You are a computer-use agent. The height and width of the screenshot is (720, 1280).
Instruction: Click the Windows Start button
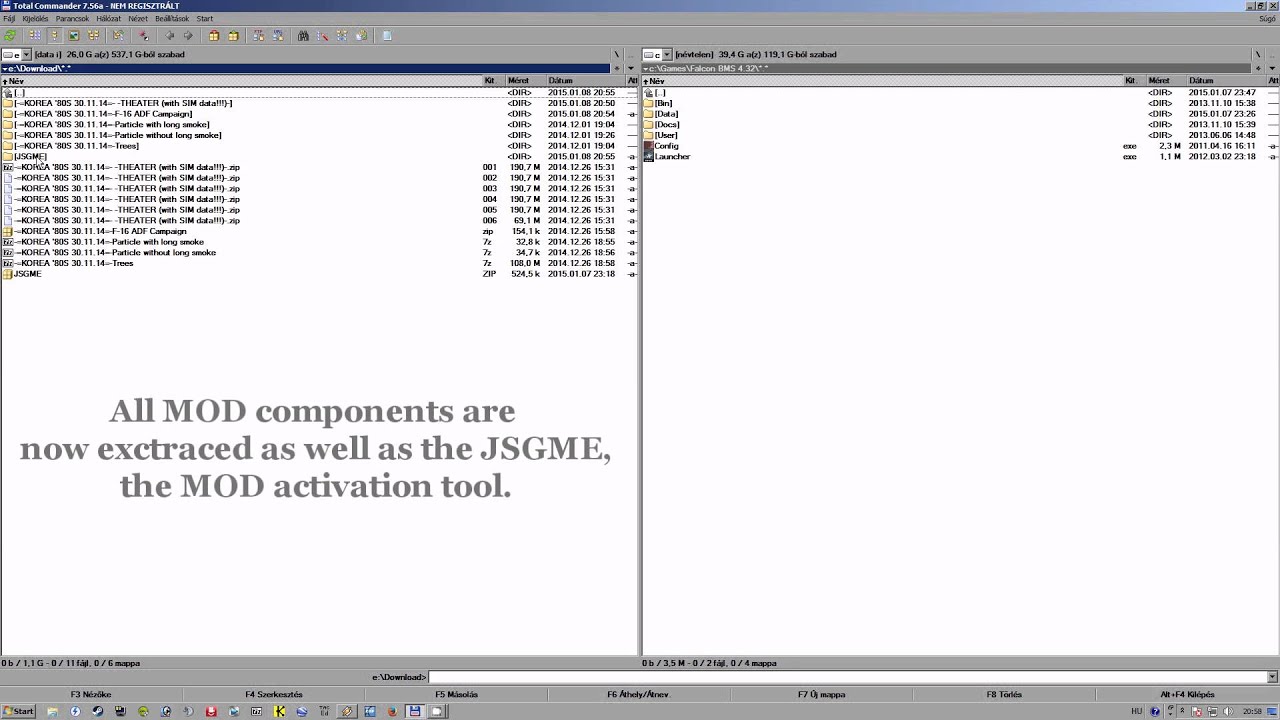coord(18,711)
